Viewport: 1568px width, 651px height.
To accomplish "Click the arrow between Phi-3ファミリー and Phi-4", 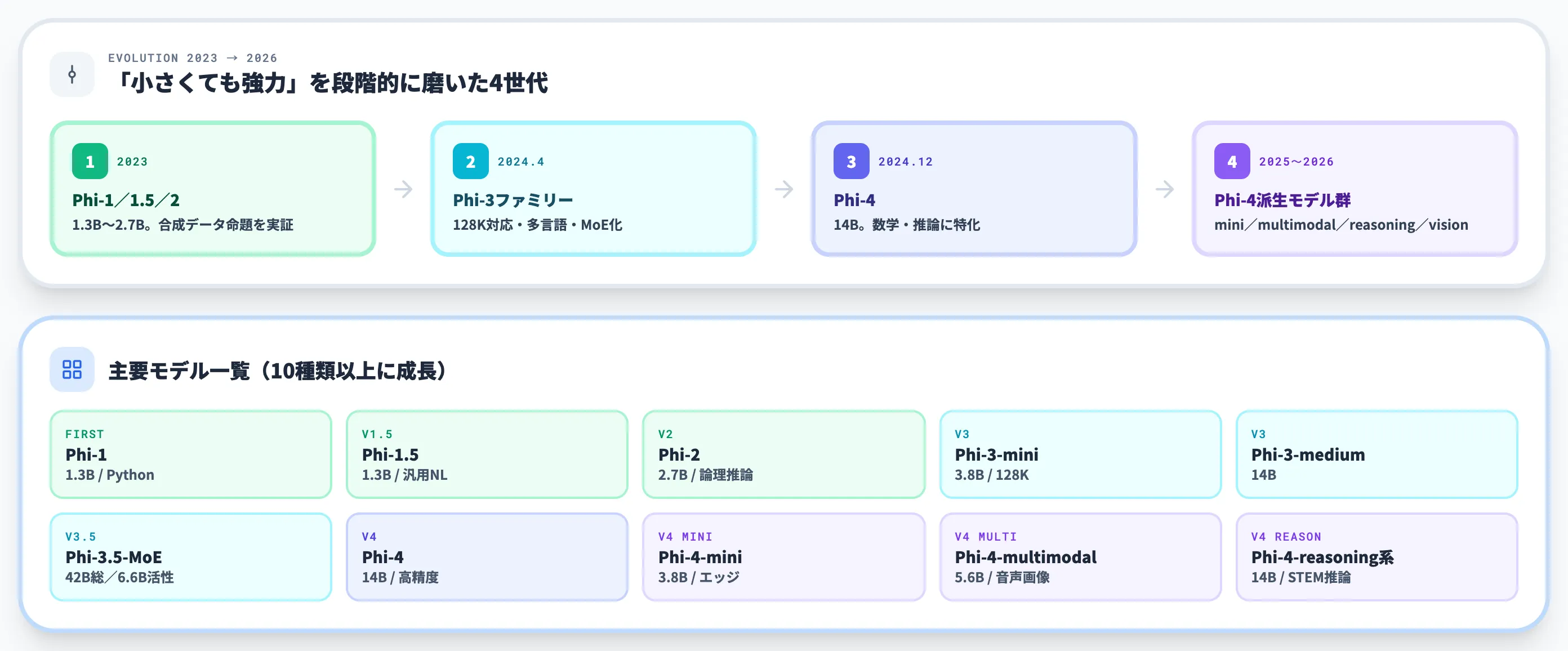I will 784,189.
